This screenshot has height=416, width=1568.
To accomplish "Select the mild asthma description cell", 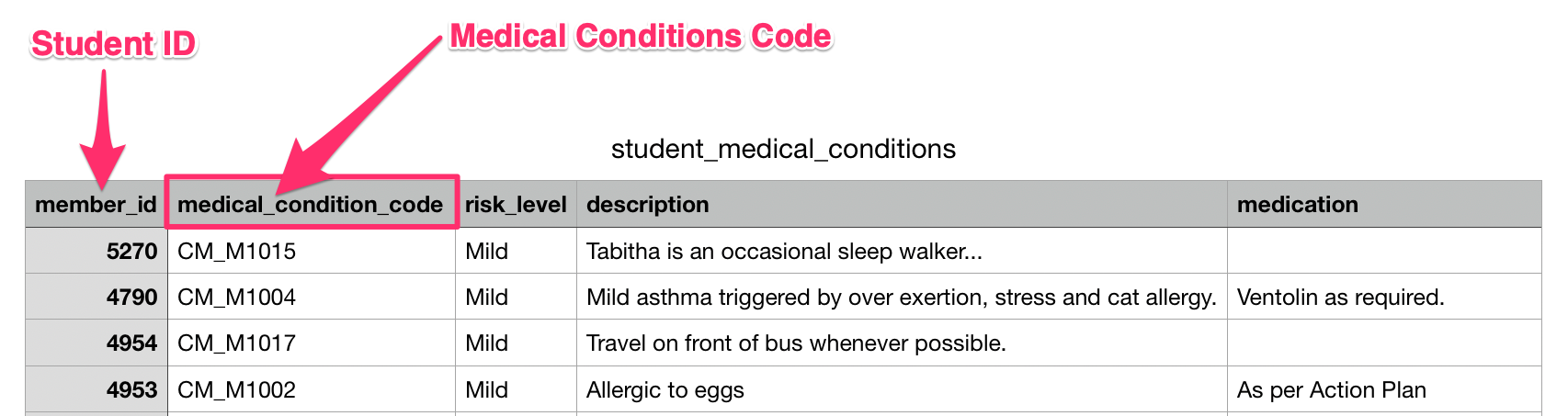I will 902,297.
